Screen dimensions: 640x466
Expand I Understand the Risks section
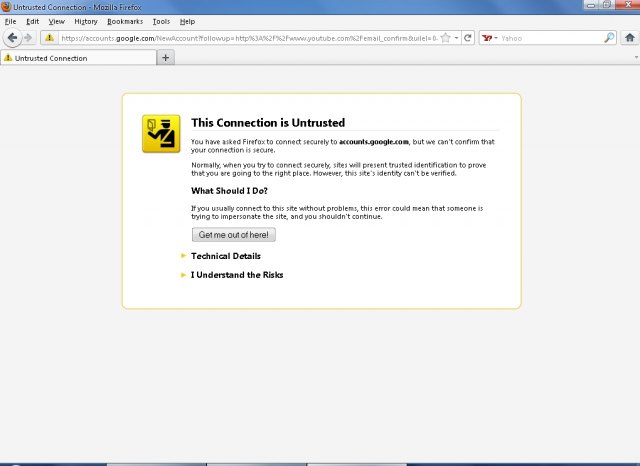point(237,275)
